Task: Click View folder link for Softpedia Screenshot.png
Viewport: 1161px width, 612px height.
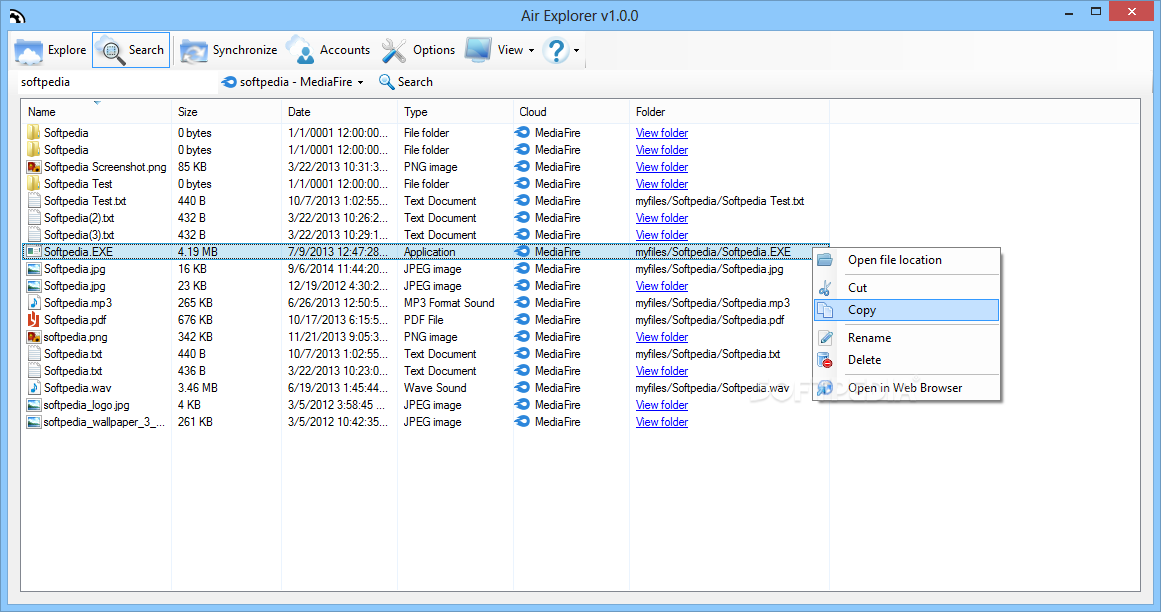Action: (x=662, y=167)
